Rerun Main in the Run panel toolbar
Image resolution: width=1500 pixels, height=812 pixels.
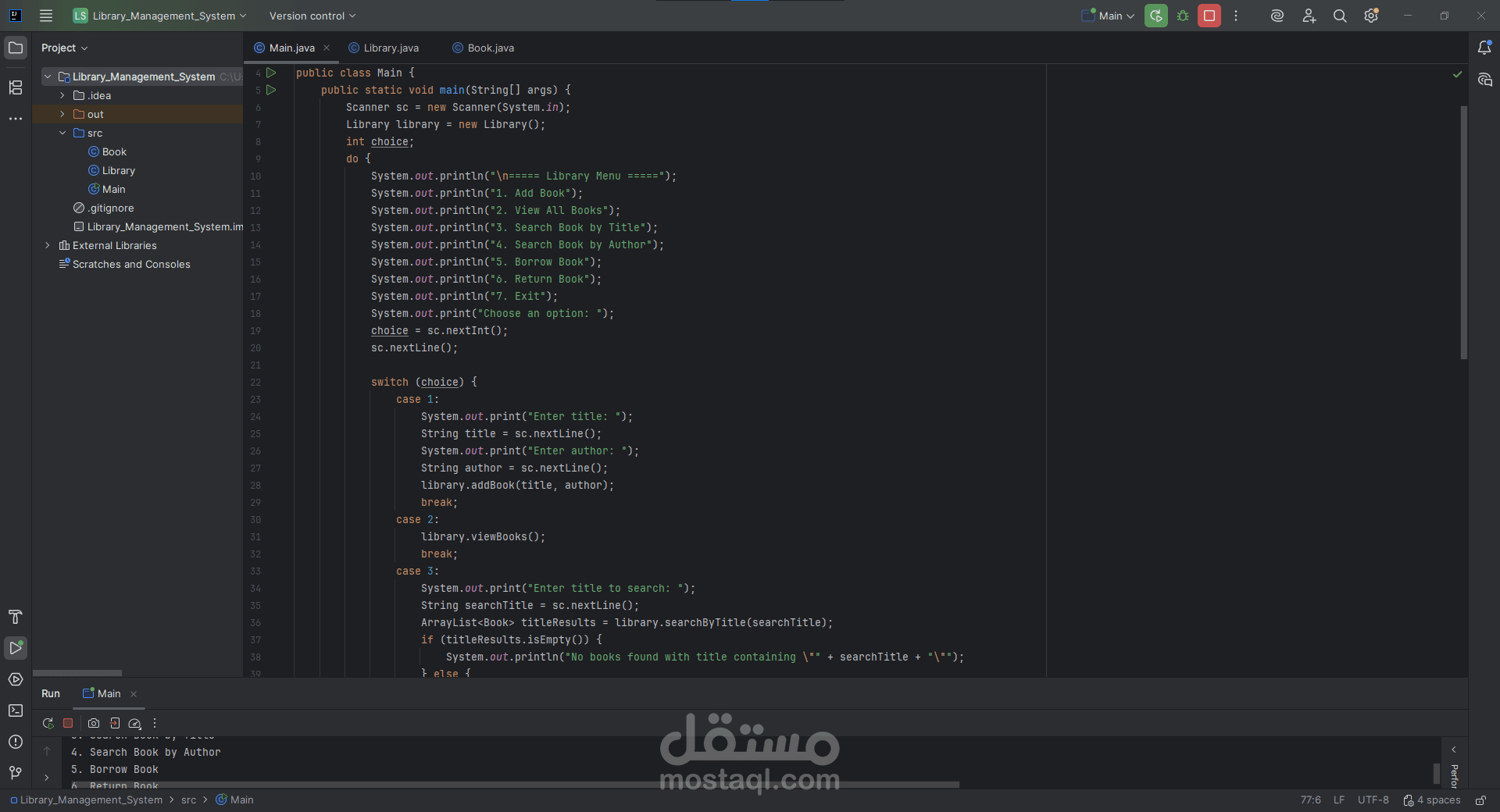[48, 723]
